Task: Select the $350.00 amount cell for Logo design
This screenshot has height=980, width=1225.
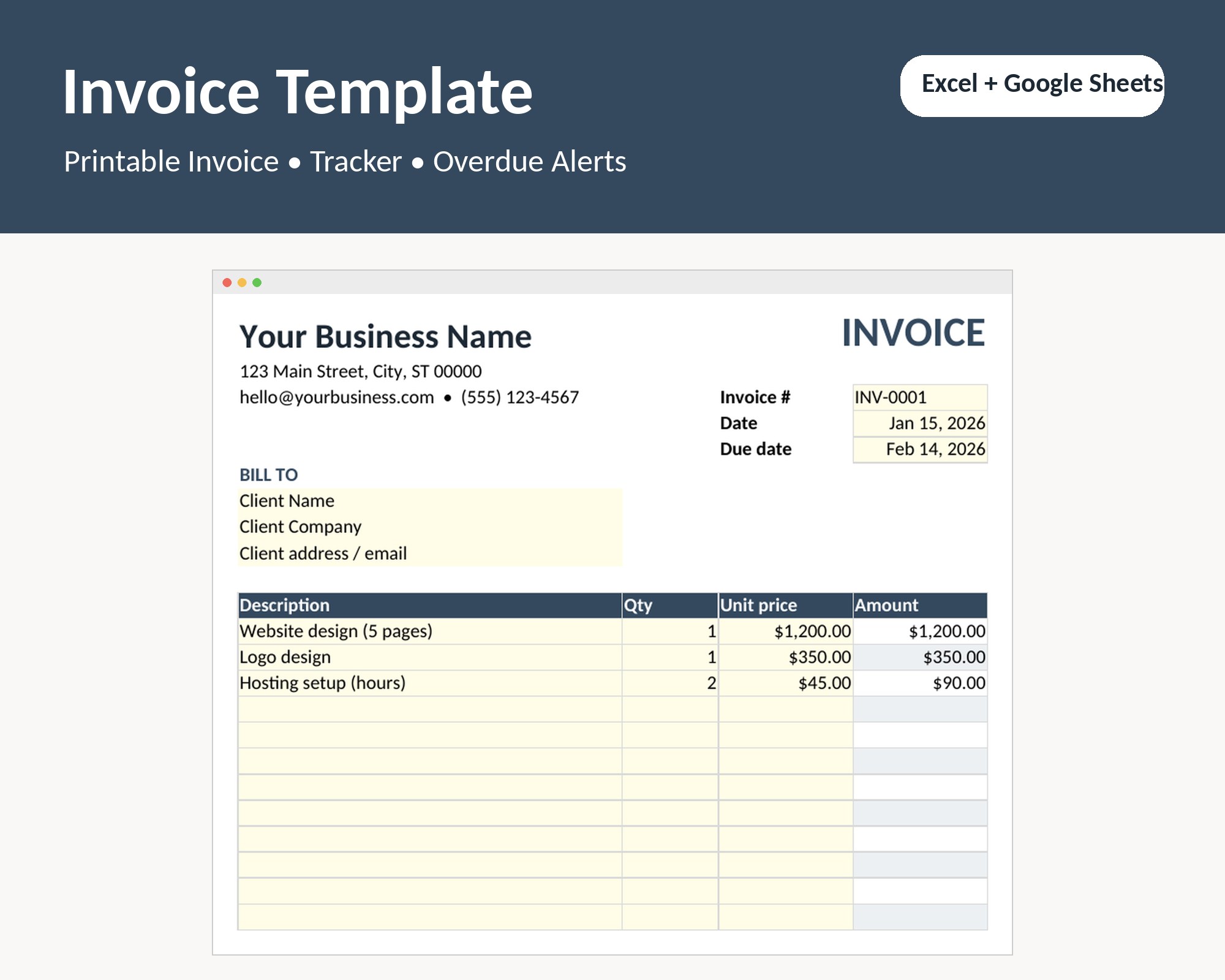Action: pos(920,657)
